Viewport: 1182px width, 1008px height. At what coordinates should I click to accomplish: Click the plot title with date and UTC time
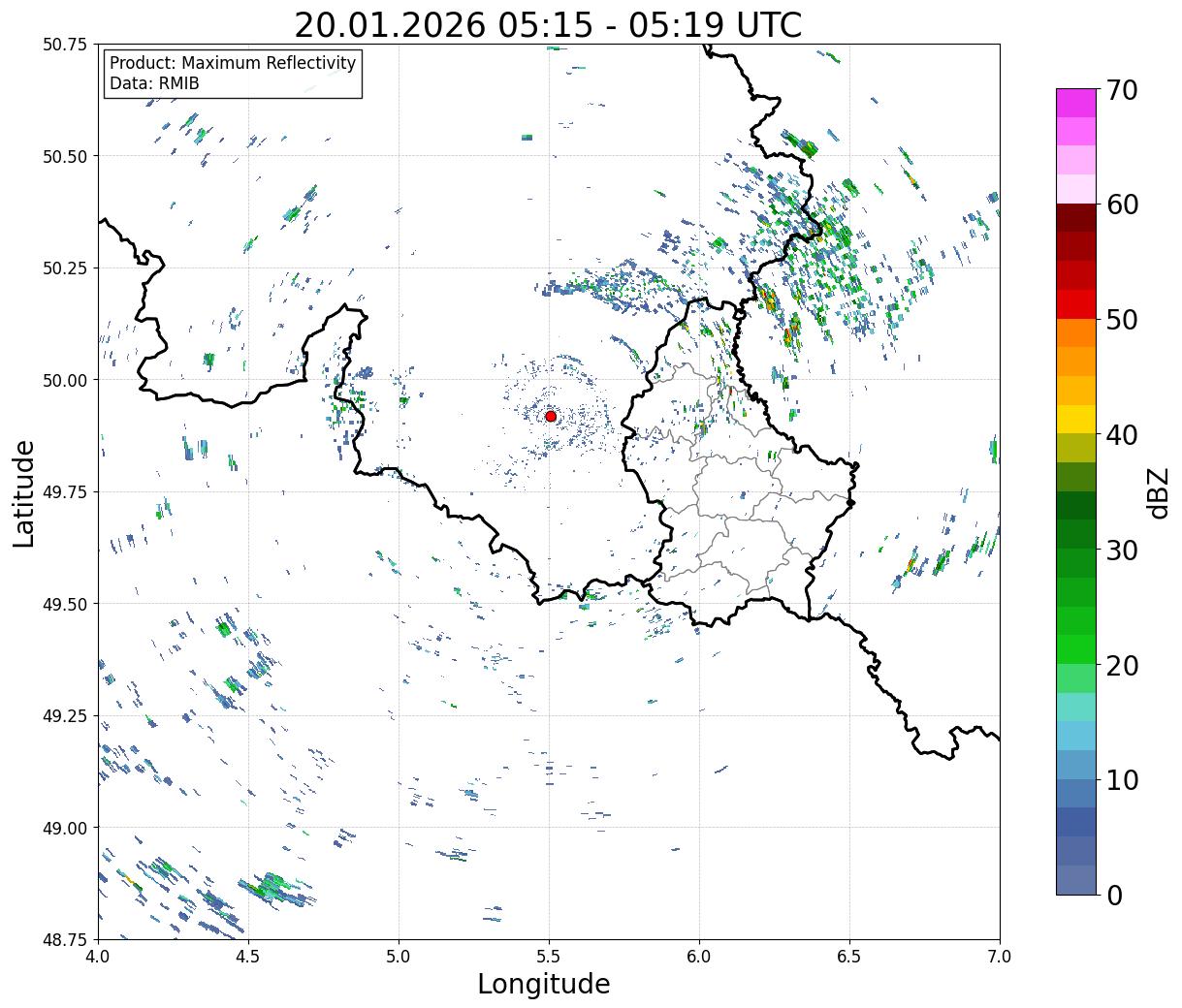click(548, 24)
